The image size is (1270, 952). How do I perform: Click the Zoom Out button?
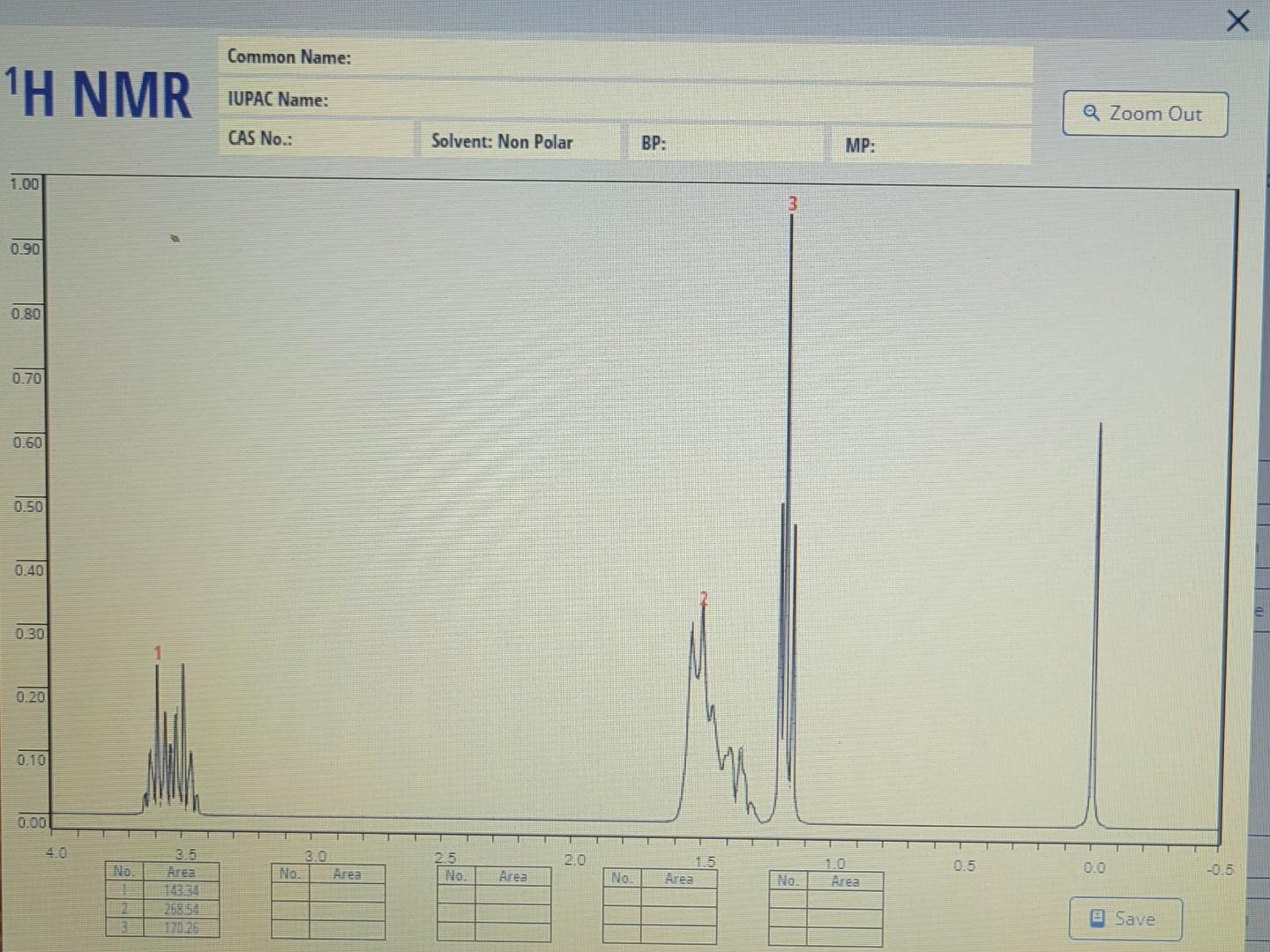pos(1145,113)
